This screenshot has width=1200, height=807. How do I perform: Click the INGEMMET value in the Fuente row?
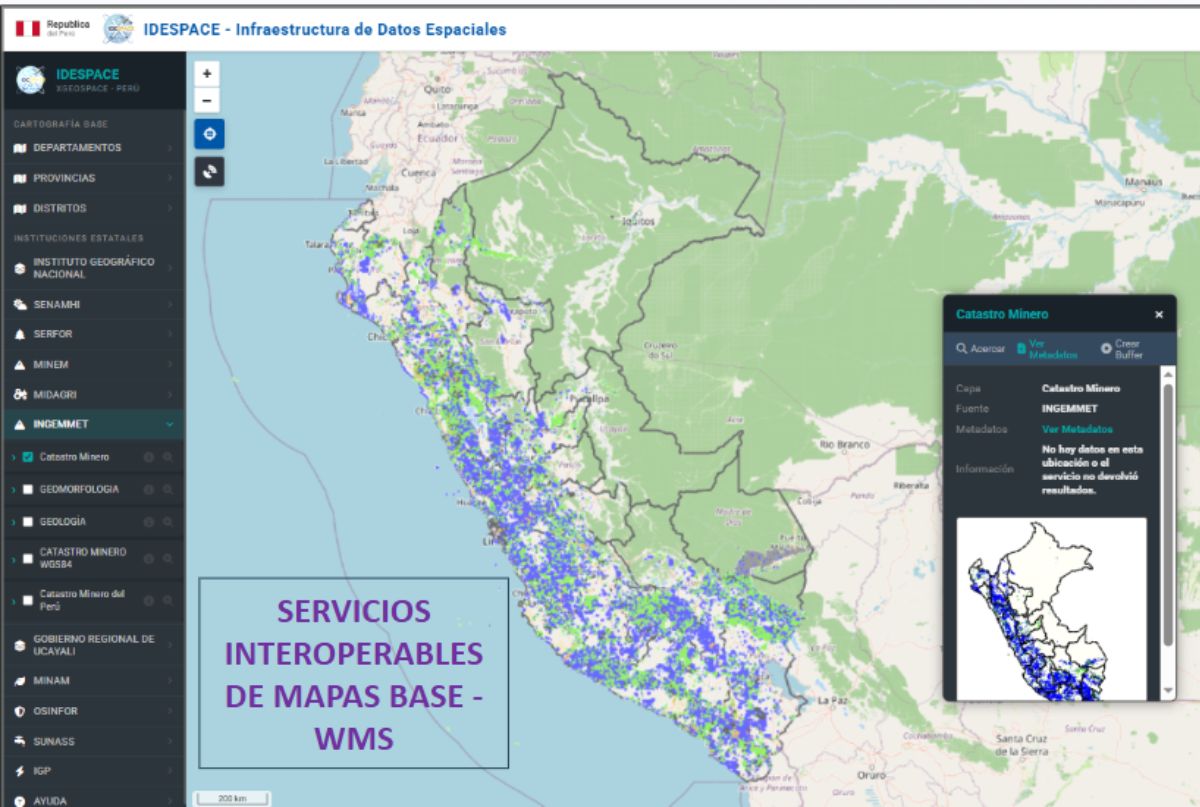coord(1069,408)
